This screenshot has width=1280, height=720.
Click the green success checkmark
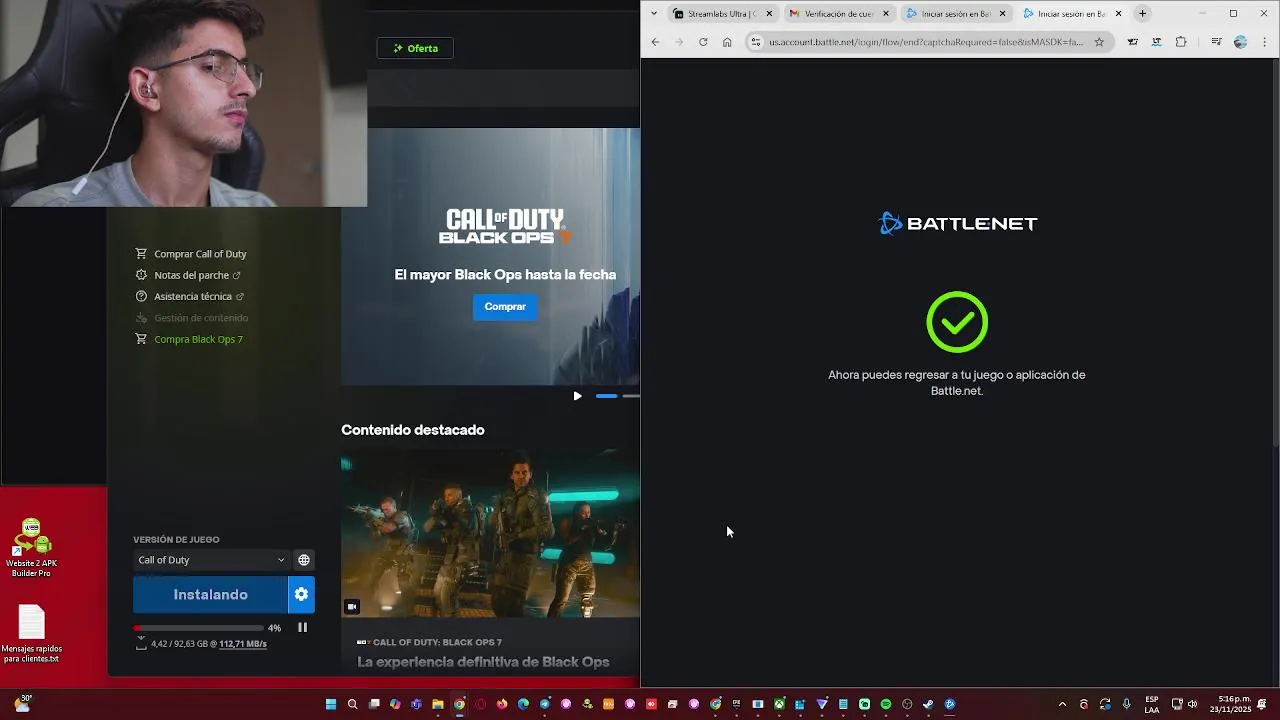pos(957,322)
